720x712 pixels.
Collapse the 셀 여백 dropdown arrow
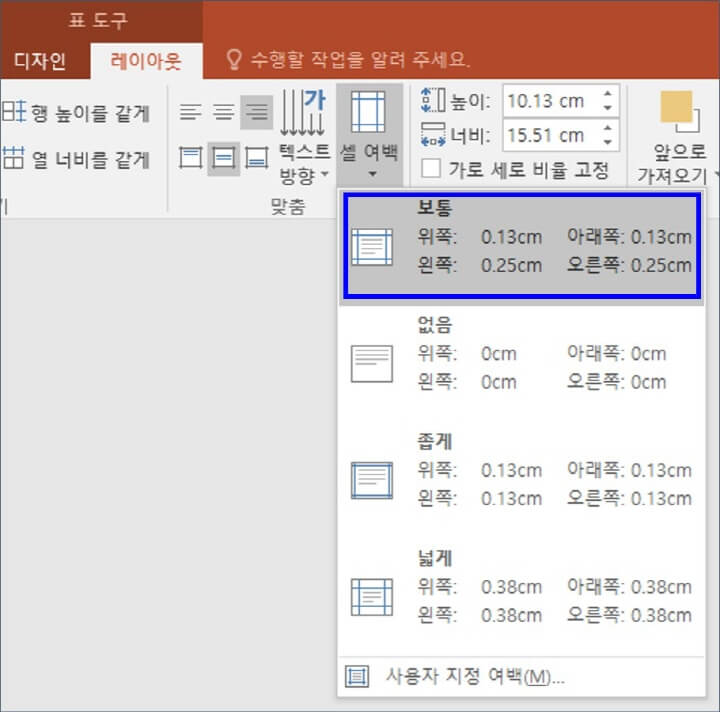pos(372,174)
